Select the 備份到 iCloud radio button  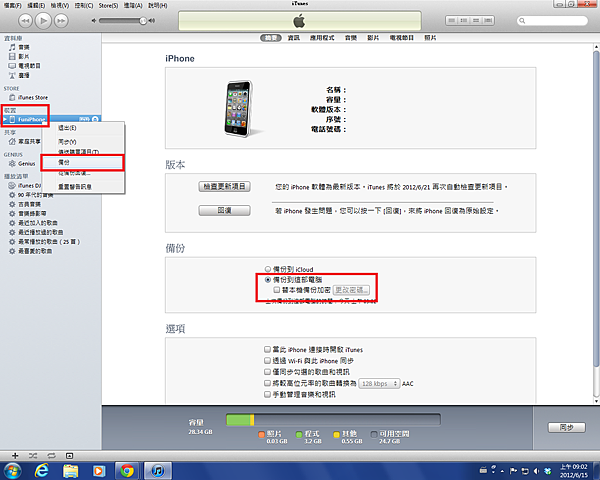coord(268,269)
